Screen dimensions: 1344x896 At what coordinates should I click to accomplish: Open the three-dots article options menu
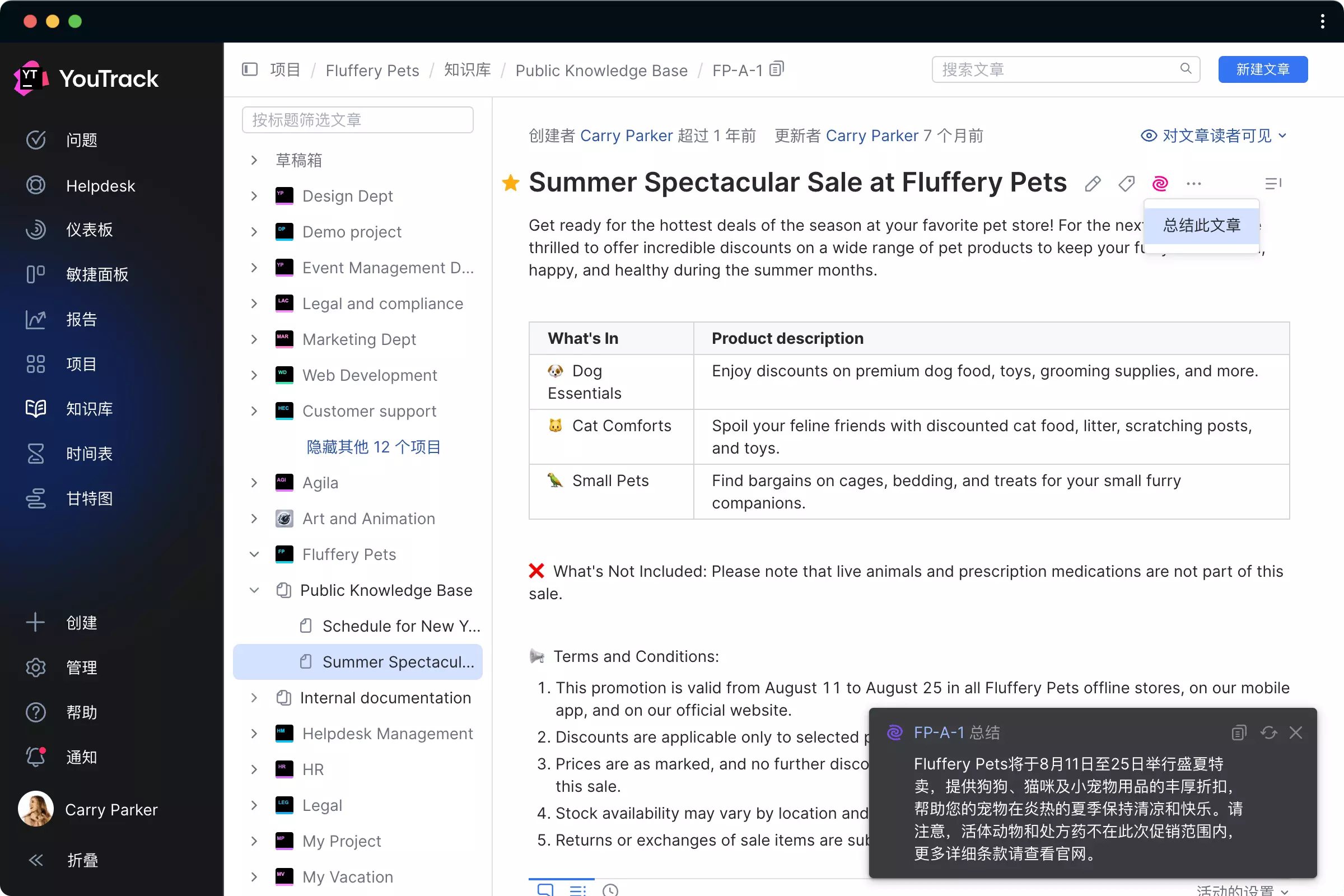tap(1194, 184)
